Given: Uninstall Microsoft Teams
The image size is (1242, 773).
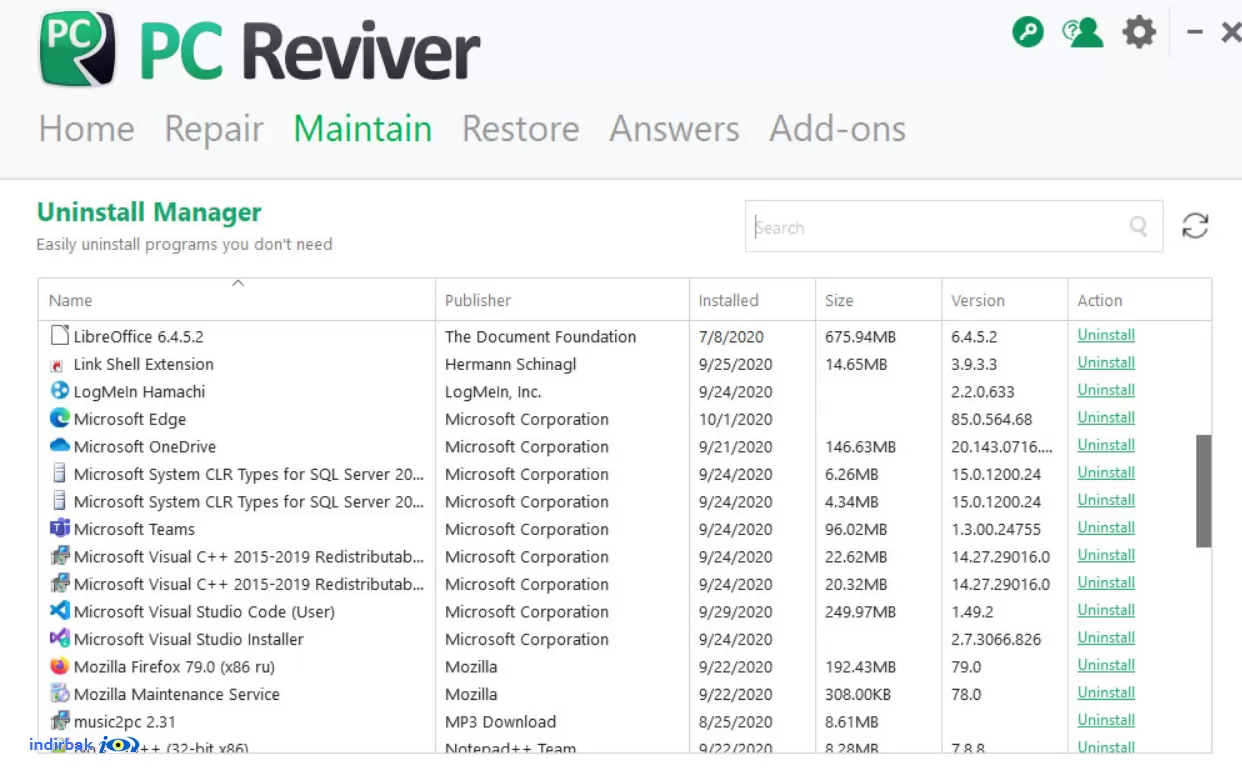Looking at the screenshot, I should (1106, 528).
